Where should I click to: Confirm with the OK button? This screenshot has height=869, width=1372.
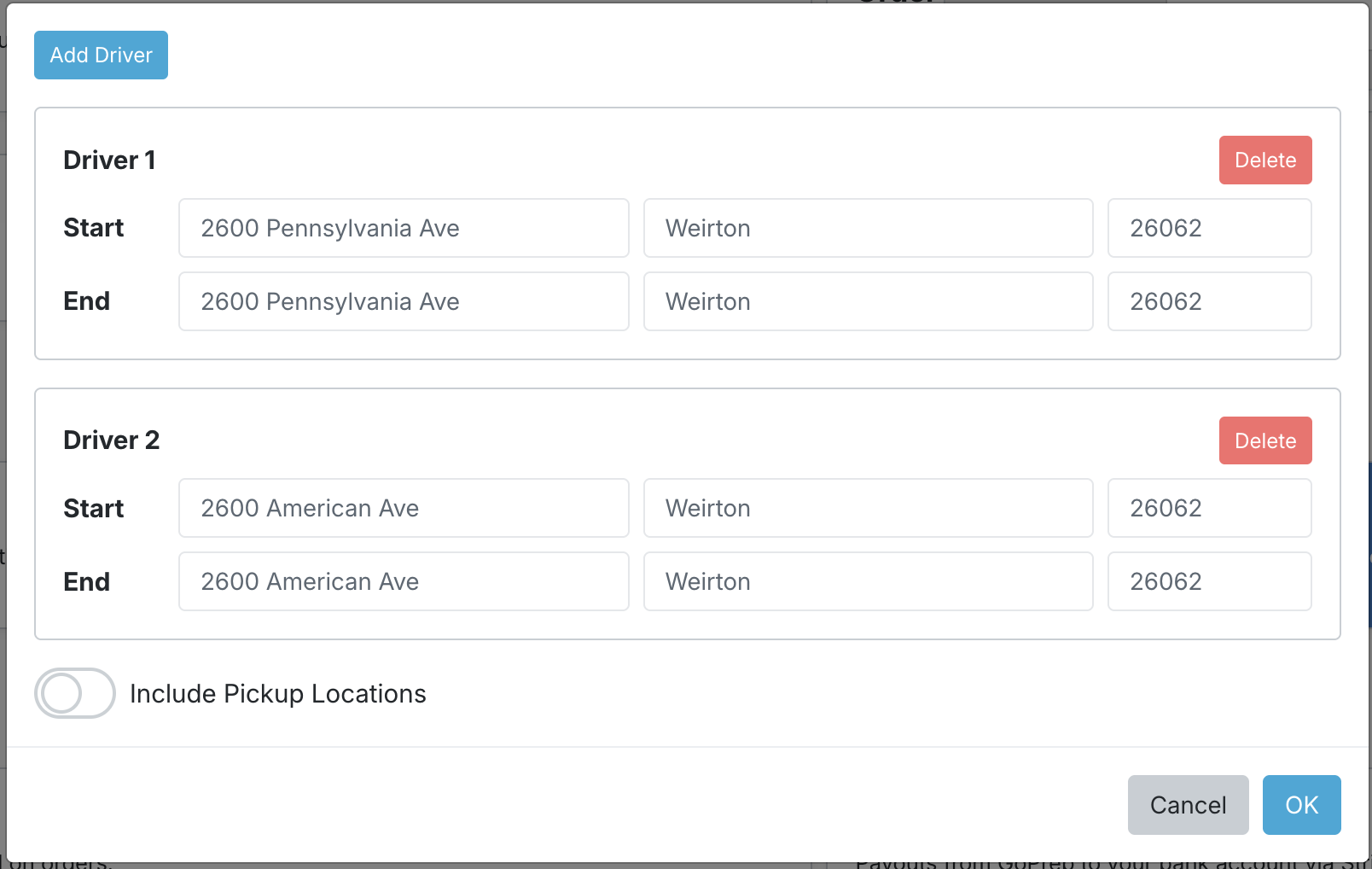point(1301,805)
